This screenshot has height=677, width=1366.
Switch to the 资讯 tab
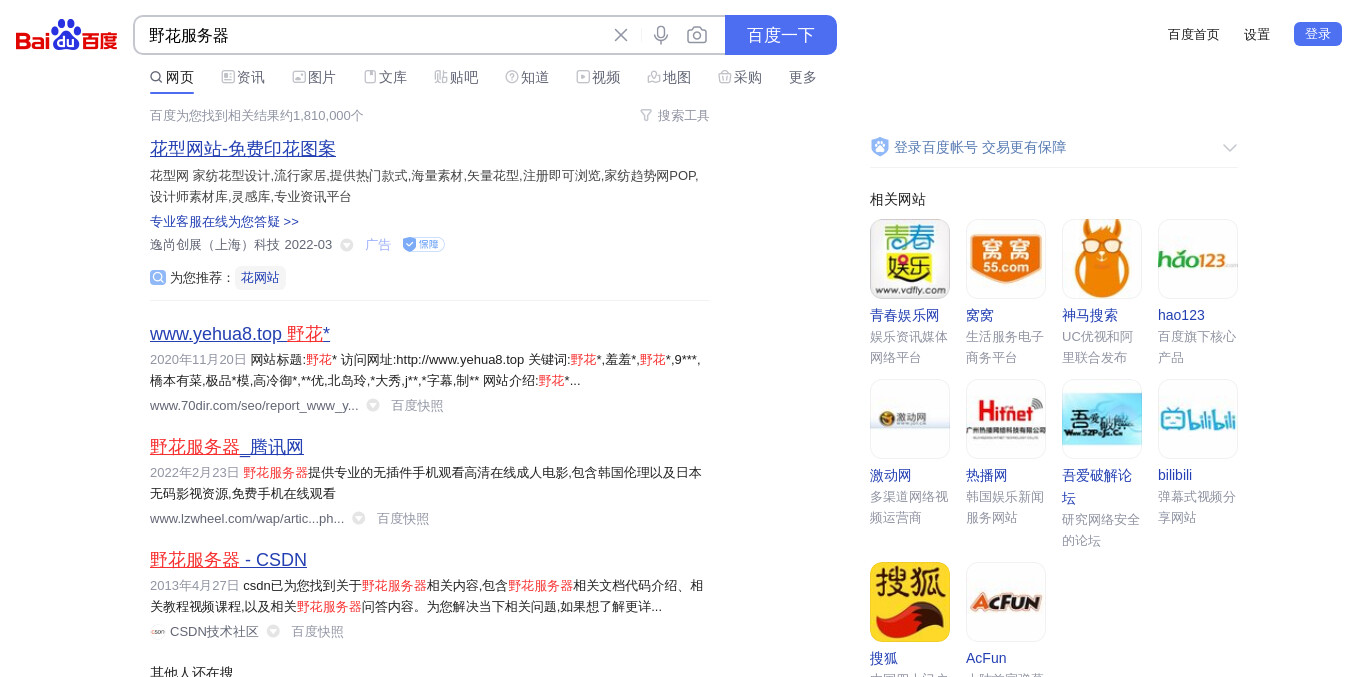pos(243,77)
